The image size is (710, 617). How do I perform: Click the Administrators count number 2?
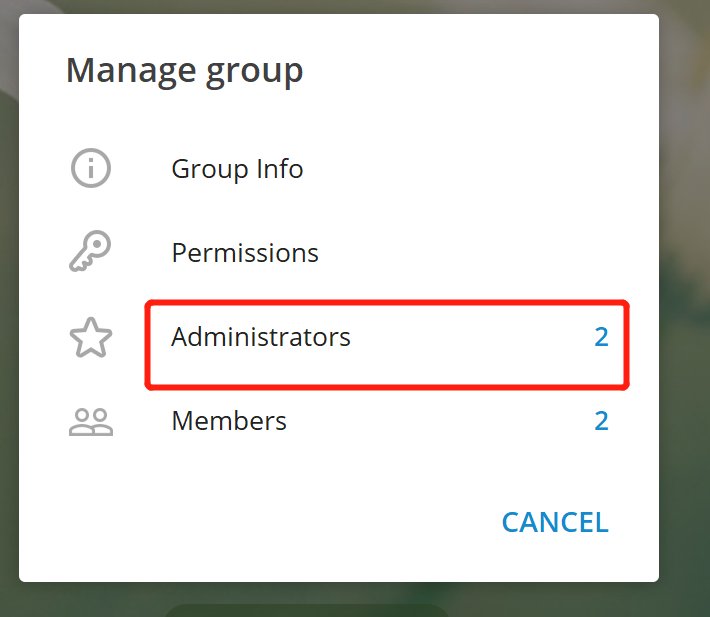601,337
